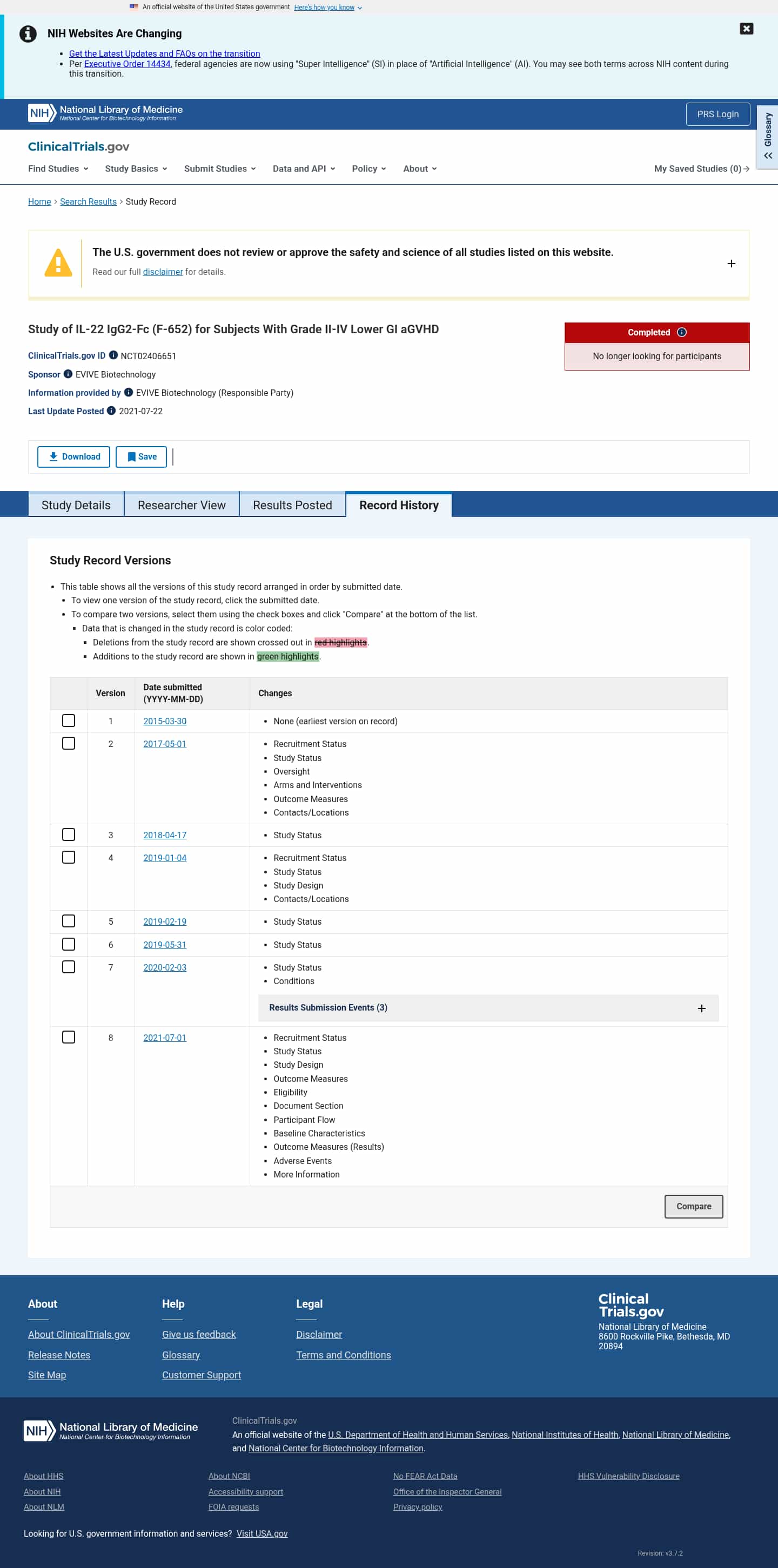Select version 8 checkbox dated 2021-07-01
778x1568 pixels.
point(69,1037)
